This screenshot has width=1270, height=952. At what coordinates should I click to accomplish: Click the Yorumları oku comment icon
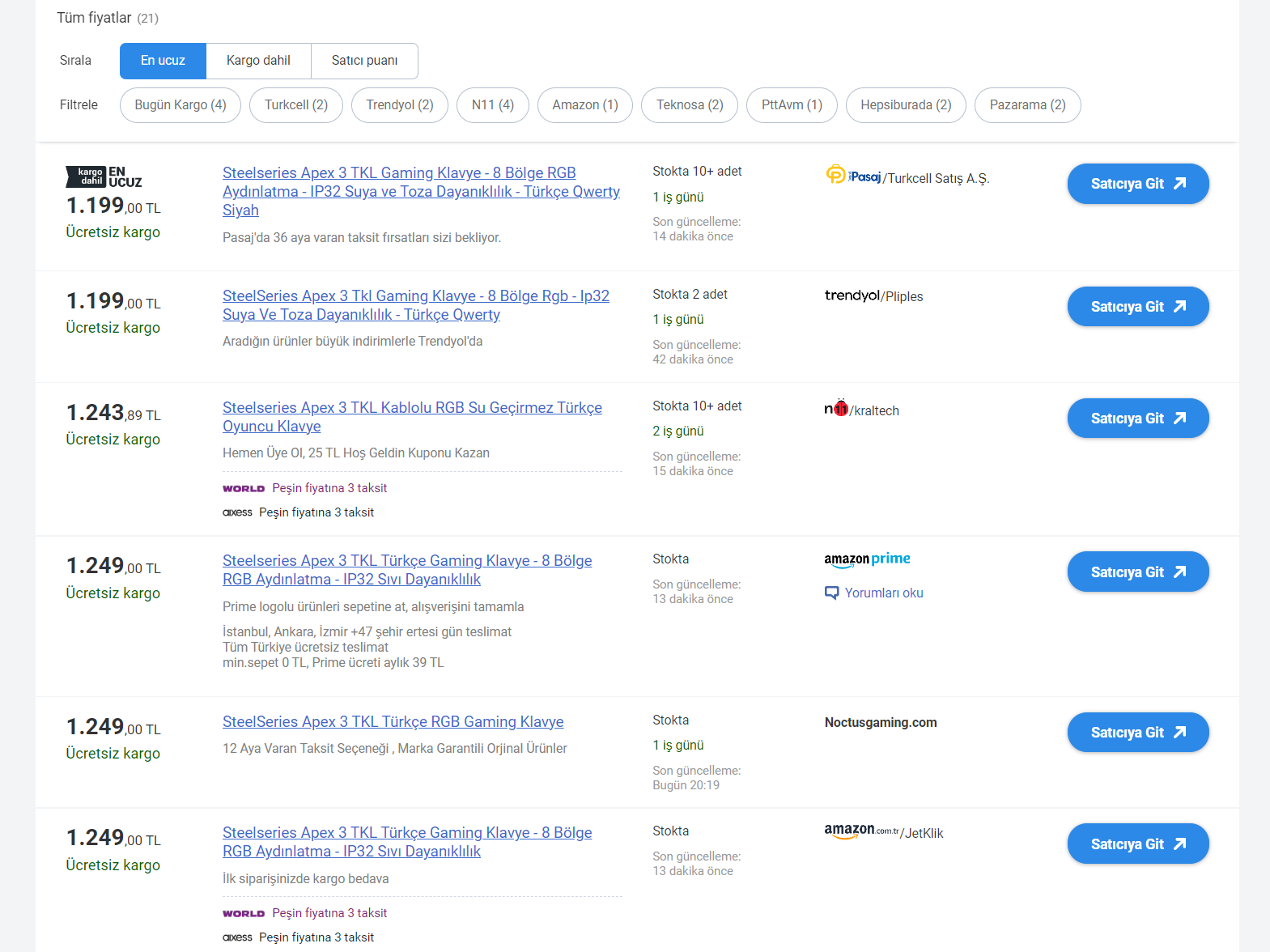point(831,593)
